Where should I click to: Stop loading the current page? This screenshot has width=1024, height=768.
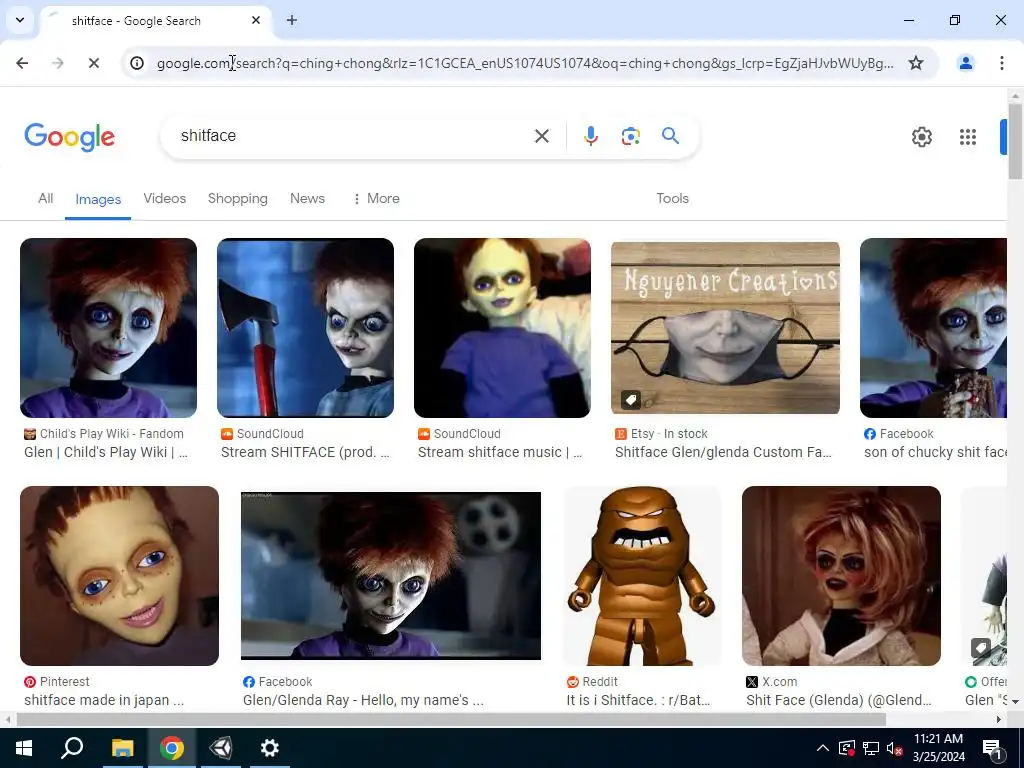93,63
